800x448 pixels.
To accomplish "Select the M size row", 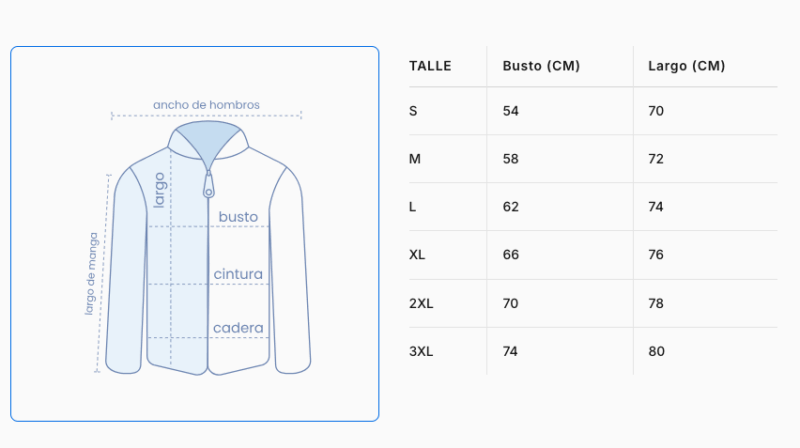I will 593,159.
